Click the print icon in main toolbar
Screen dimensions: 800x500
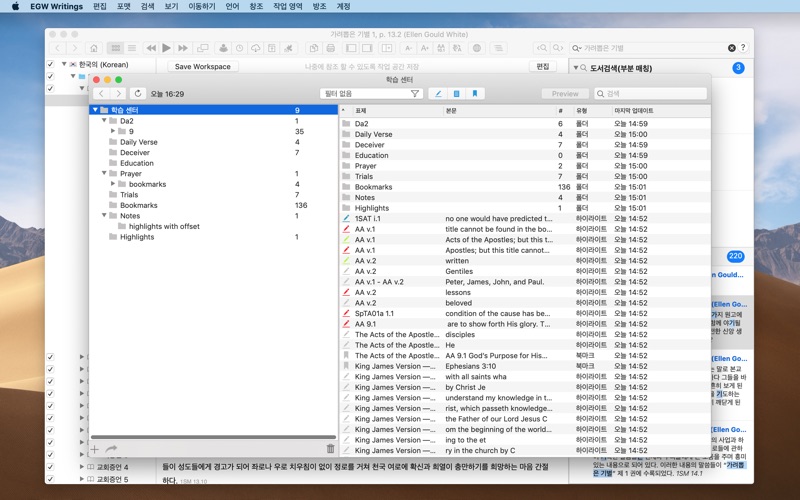point(331,48)
